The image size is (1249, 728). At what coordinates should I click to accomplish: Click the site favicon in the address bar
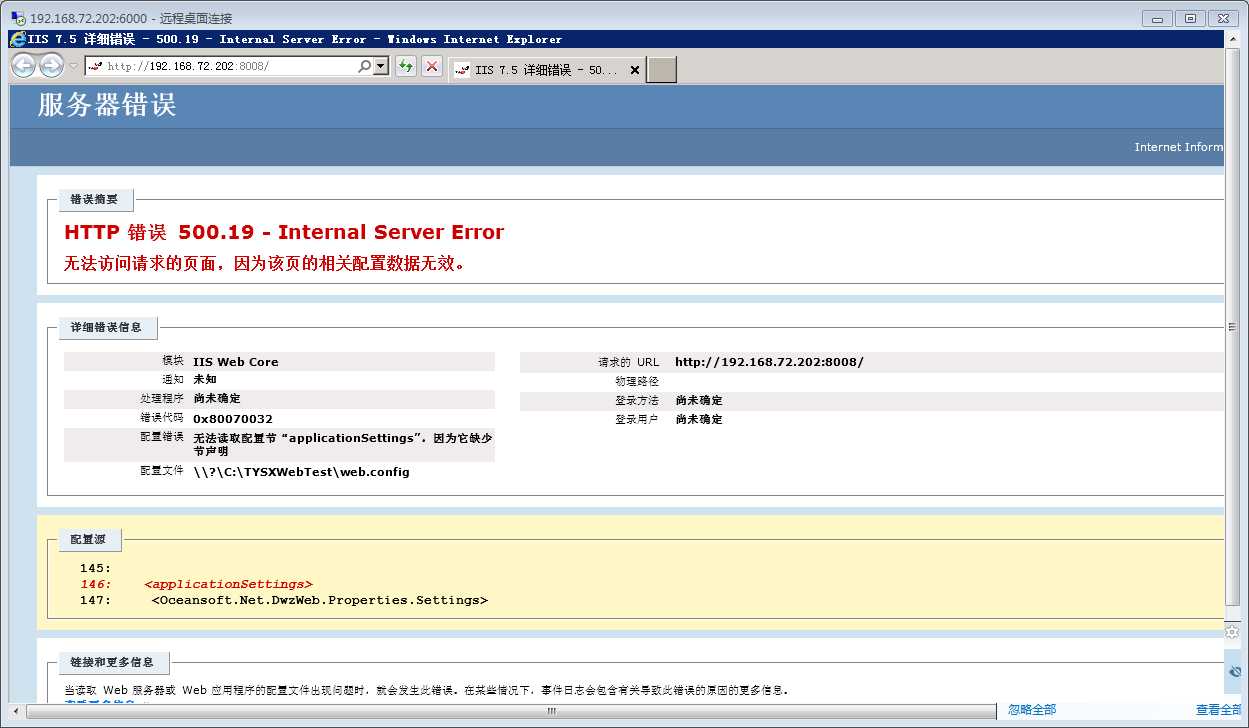pyautogui.click(x=96, y=67)
